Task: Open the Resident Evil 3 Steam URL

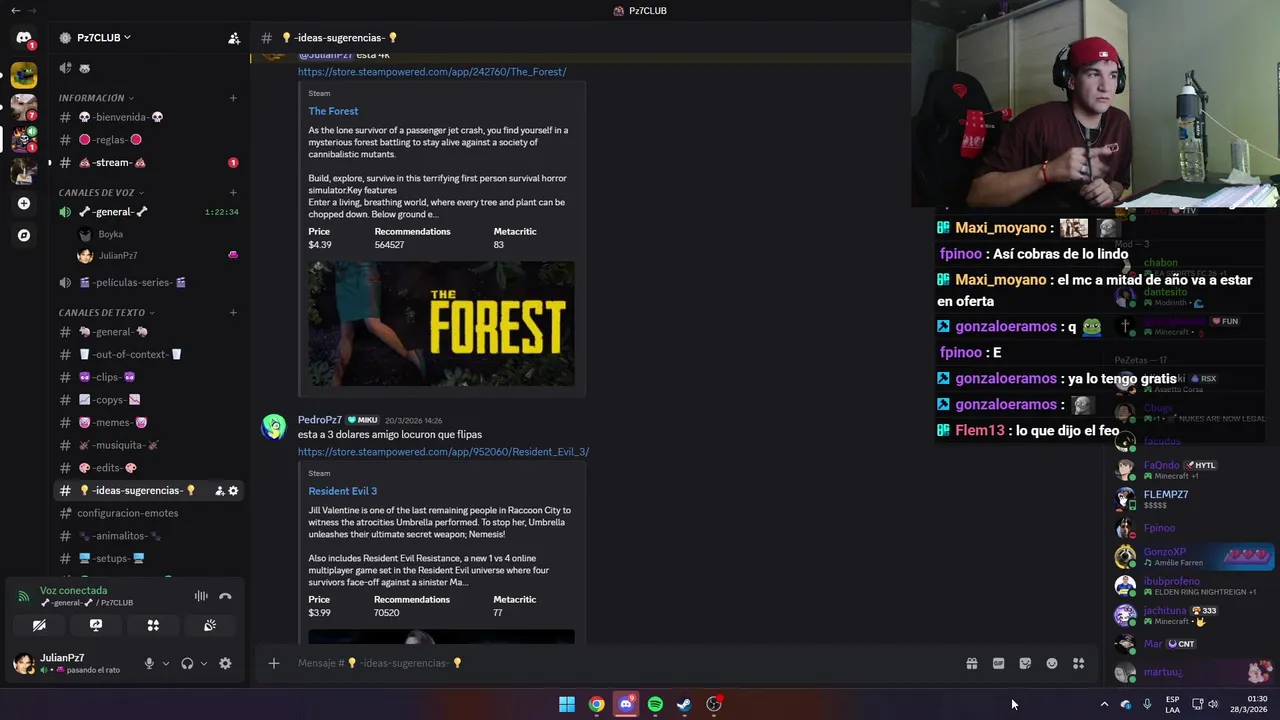Action: (x=443, y=452)
